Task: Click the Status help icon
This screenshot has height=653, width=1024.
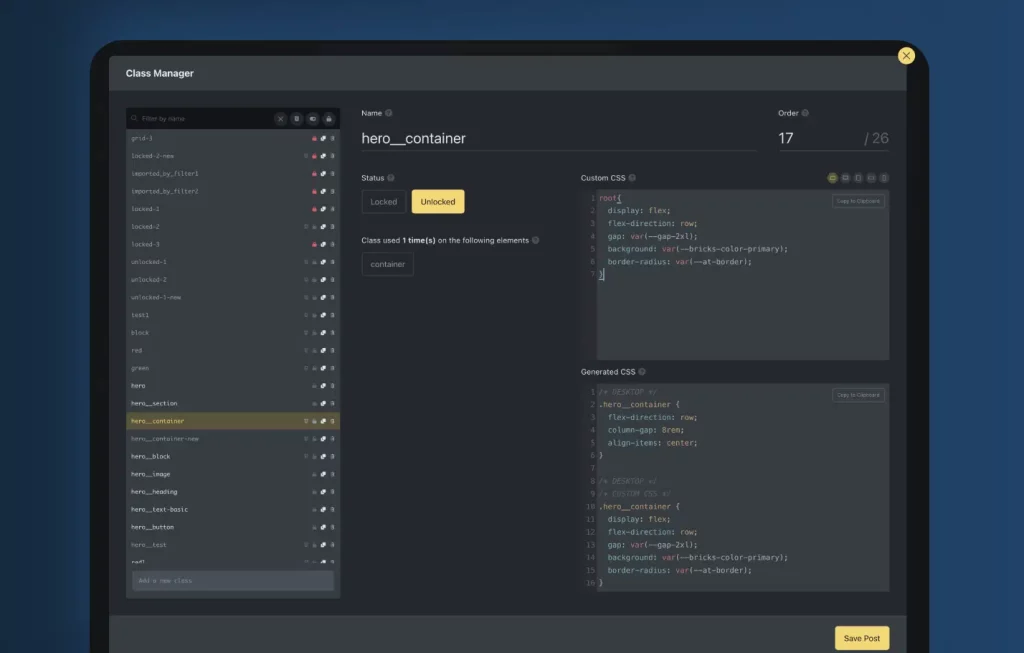Action: tap(391, 178)
